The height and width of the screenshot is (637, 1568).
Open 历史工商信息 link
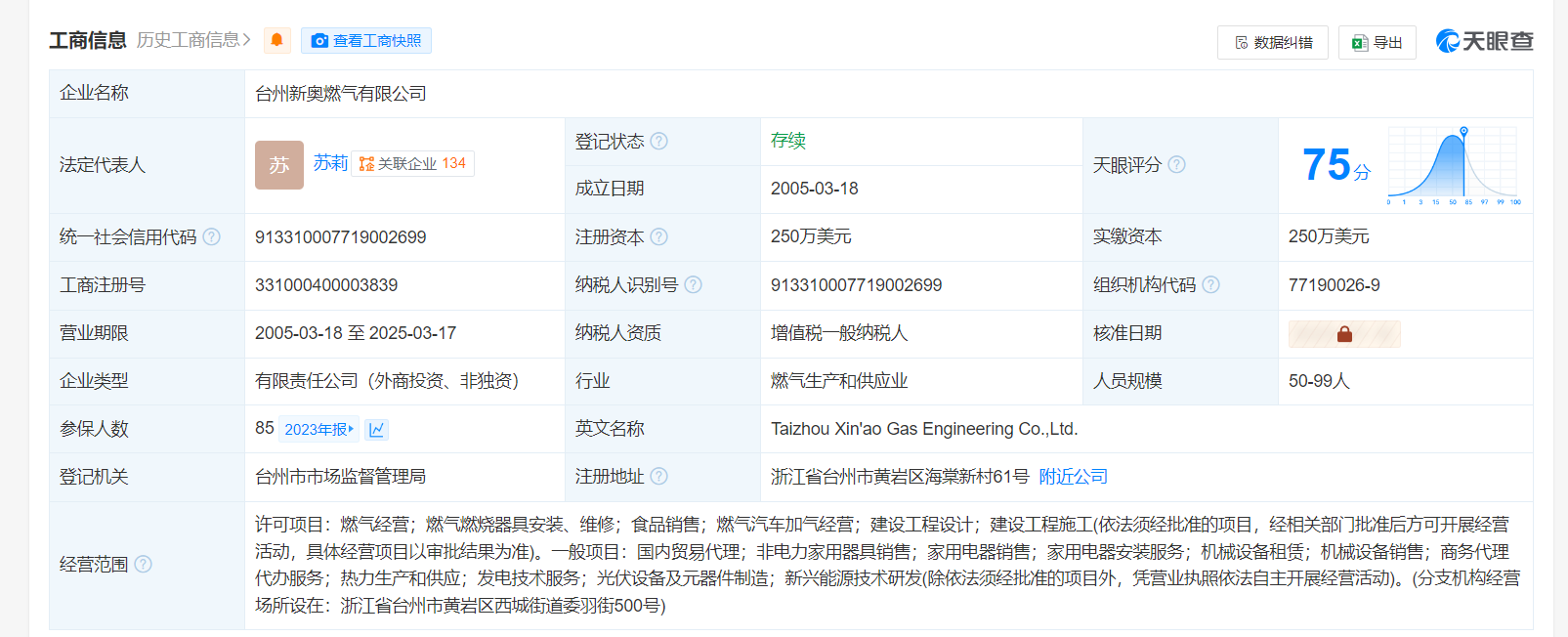point(193,40)
